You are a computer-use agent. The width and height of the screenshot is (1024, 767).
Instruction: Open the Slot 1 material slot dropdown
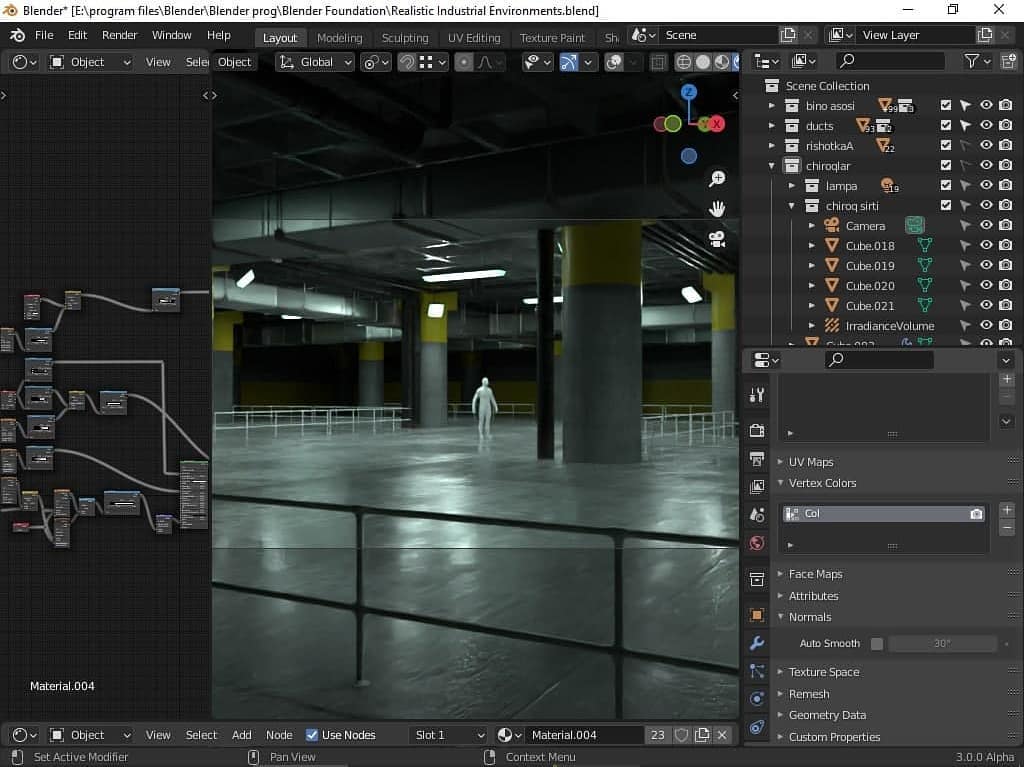pos(449,735)
